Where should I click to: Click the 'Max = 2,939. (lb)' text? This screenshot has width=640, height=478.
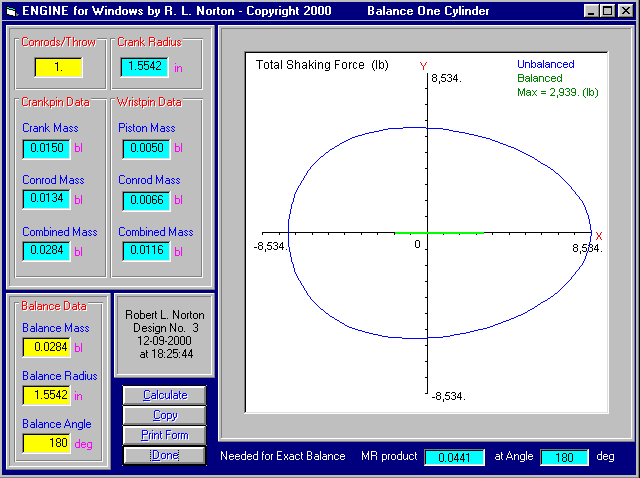click(558, 92)
